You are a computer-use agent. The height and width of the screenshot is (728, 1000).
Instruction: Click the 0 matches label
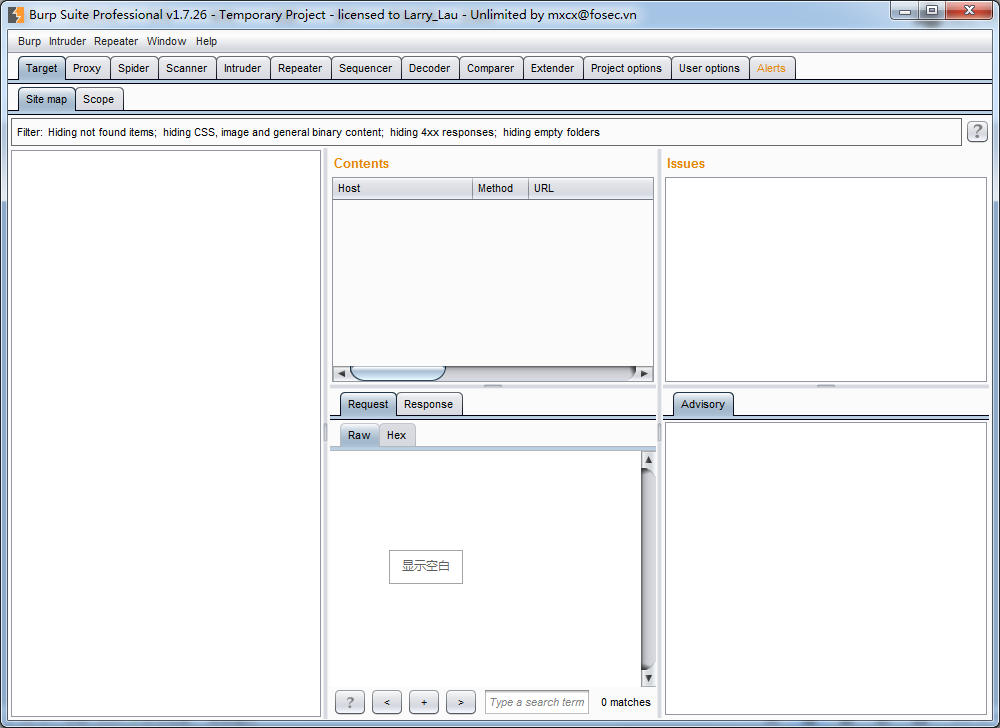tap(626, 702)
